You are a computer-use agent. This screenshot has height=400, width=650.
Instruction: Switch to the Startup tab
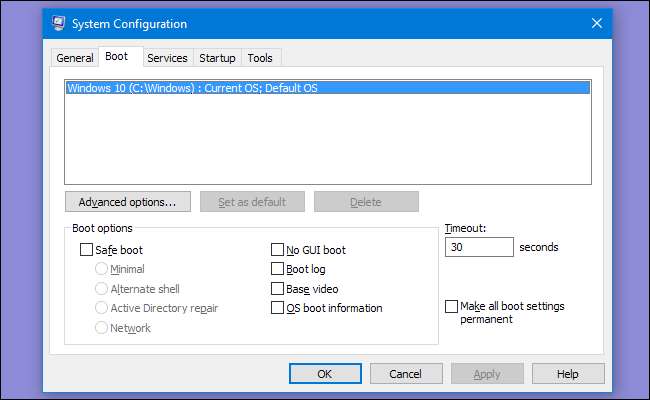pyautogui.click(x=217, y=58)
